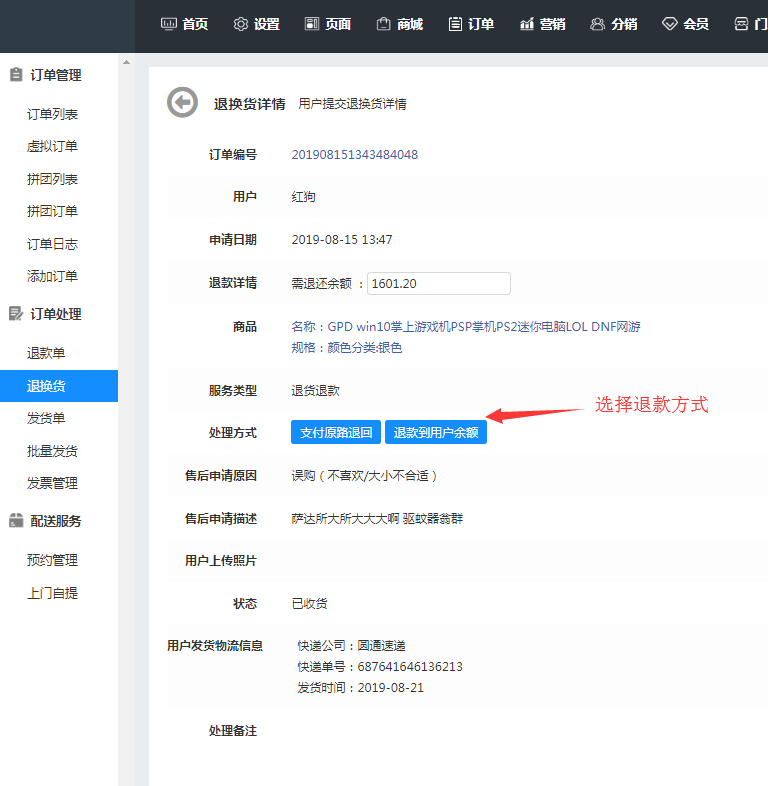The width and height of the screenshot is (768, 786).
Task: Click the marketing bar chart icon
Action: (526, 24)
